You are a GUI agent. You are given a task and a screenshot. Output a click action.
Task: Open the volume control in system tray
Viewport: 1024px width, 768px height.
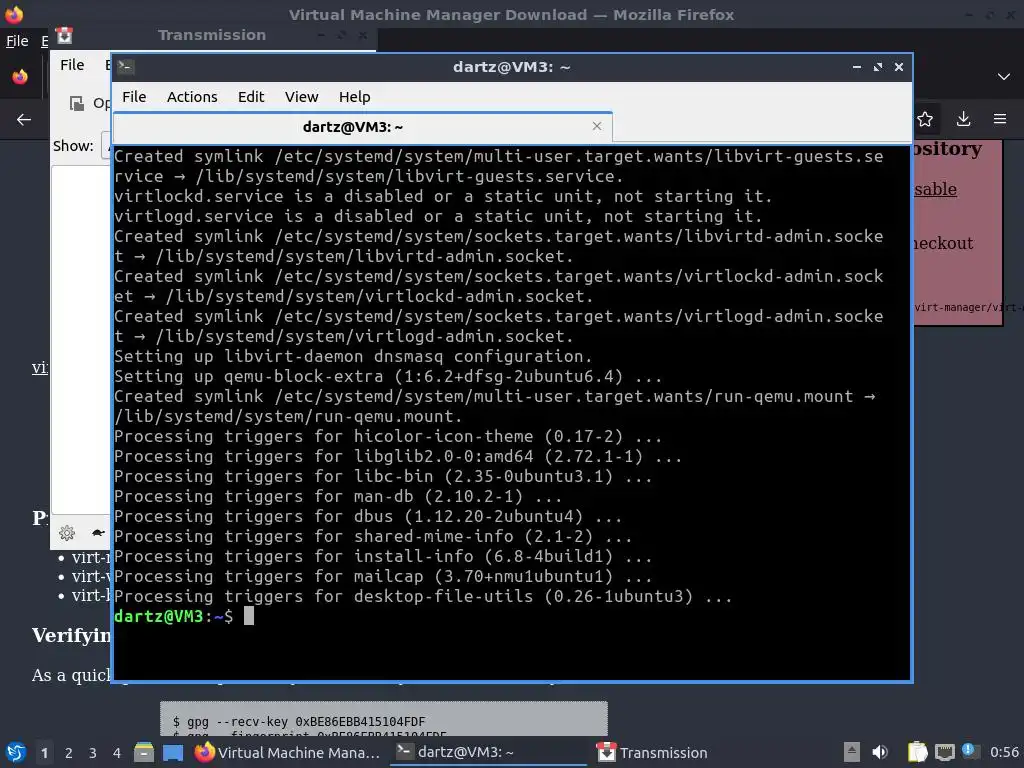(x=880, y=752)
